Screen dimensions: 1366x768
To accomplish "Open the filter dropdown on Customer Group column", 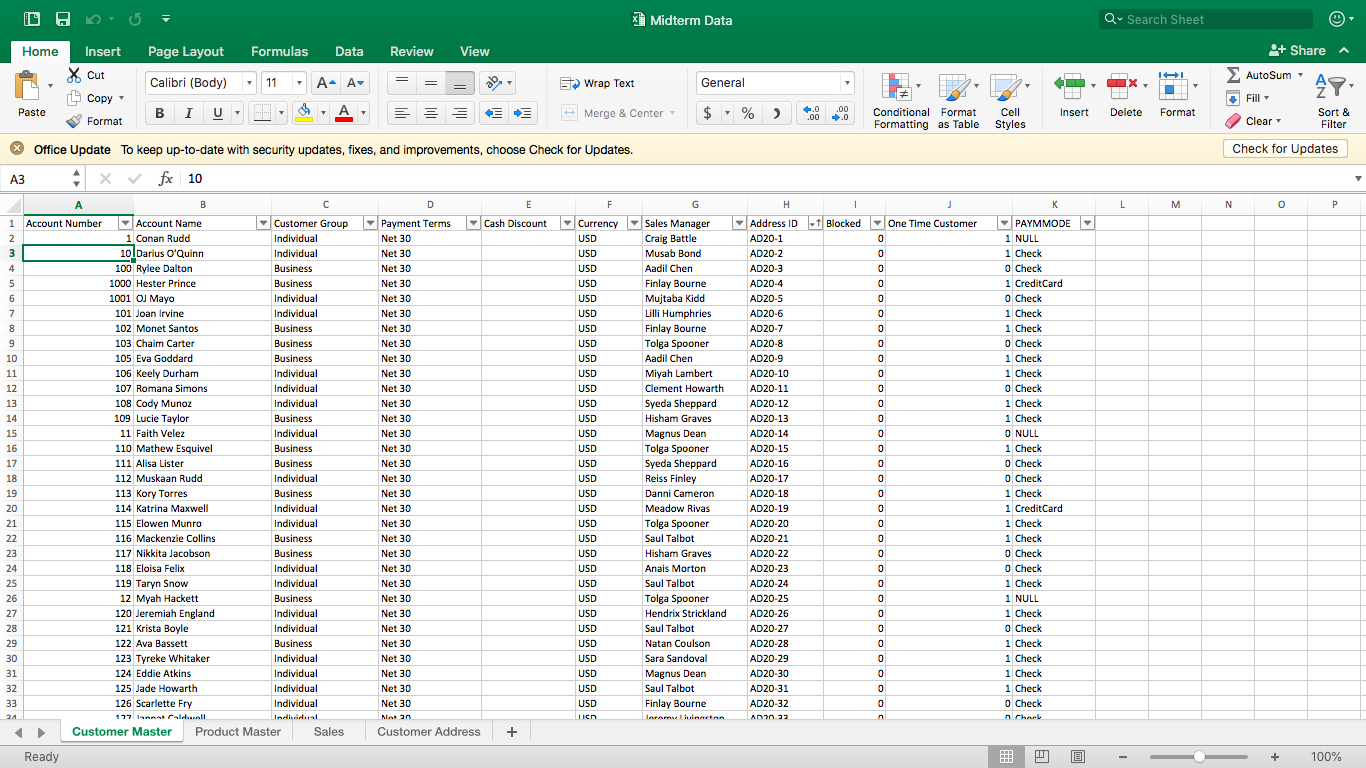I will (369, 222).
